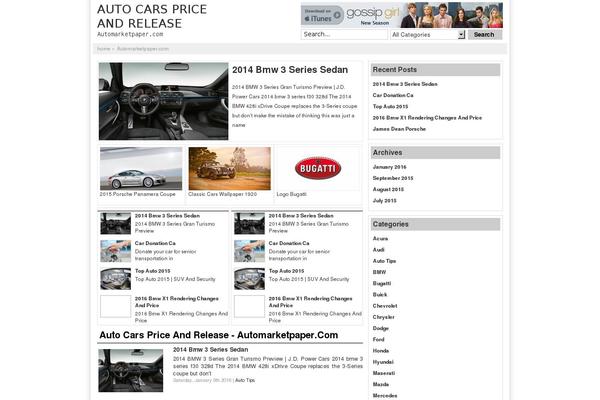Click the Top Auto 2015 thumbnail in left list
The image size is (600, 400).
click(x=116, y=279)
